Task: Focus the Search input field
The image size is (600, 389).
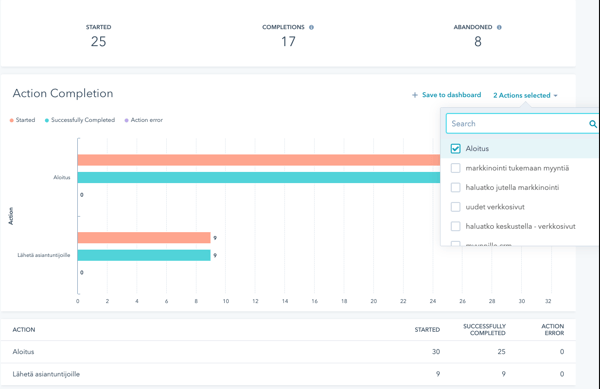Action: coord(518,124)
